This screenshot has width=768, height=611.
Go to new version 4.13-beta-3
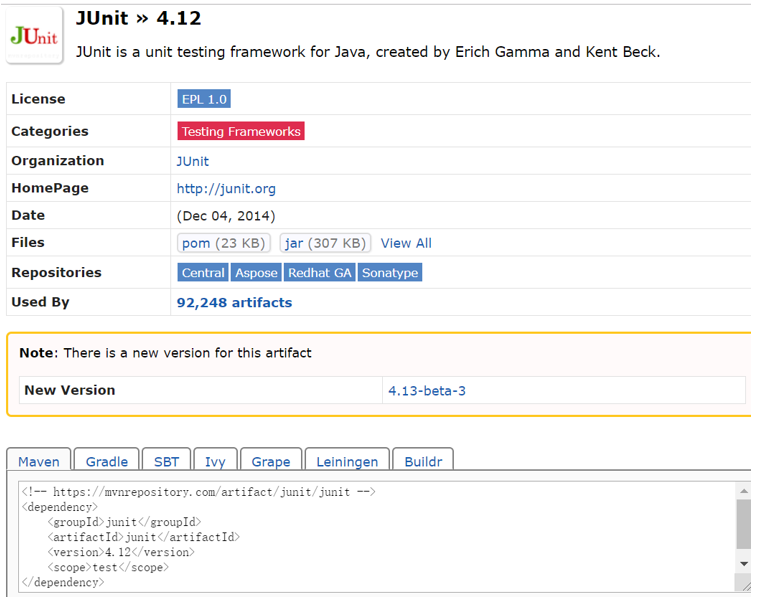427,391
